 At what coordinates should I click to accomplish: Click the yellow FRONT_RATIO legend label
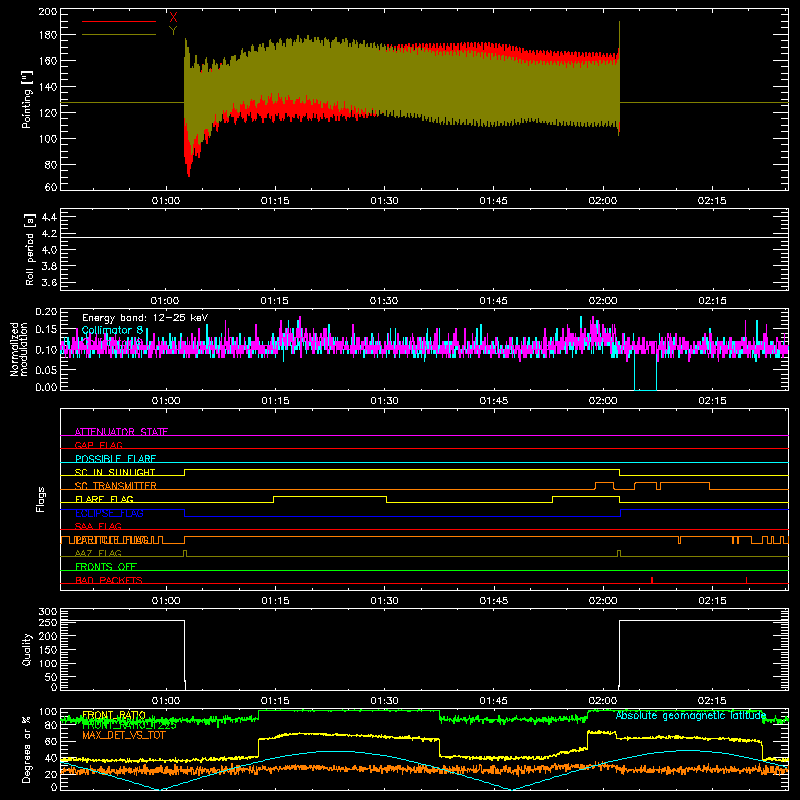pyautogui.click(x=114, y=715)
